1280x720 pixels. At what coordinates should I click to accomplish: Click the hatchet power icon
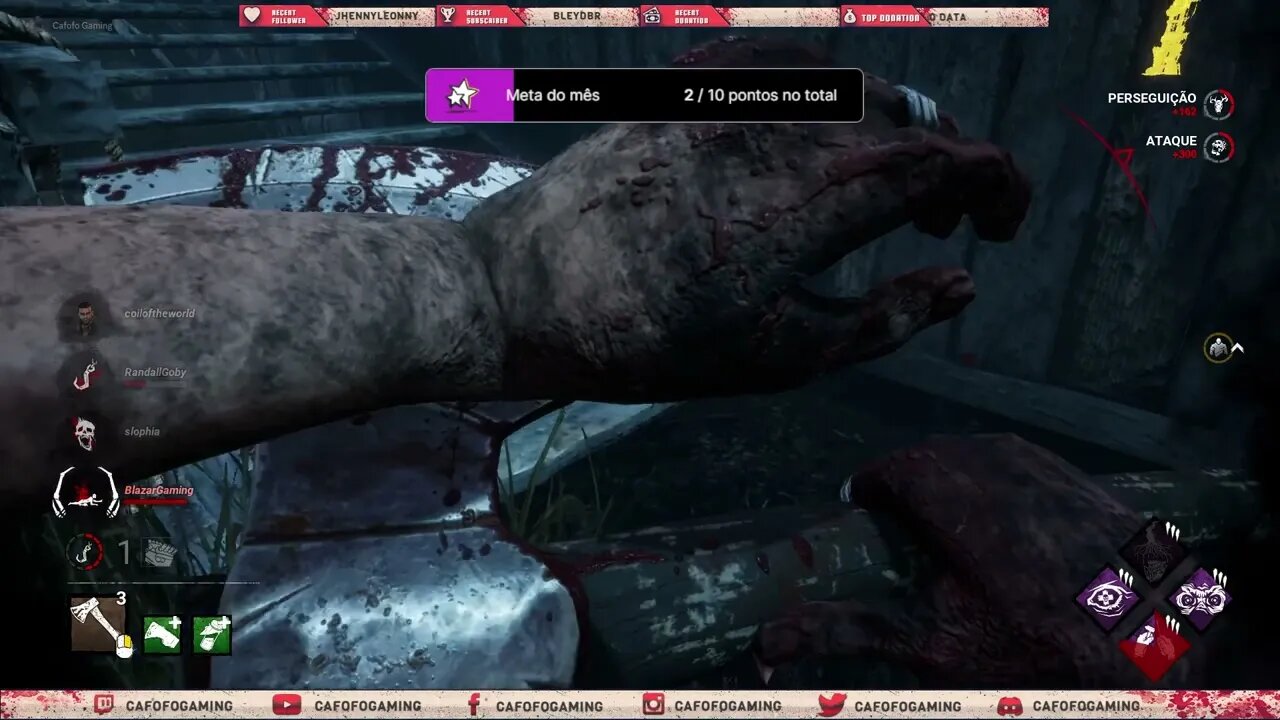pos(98,624)
